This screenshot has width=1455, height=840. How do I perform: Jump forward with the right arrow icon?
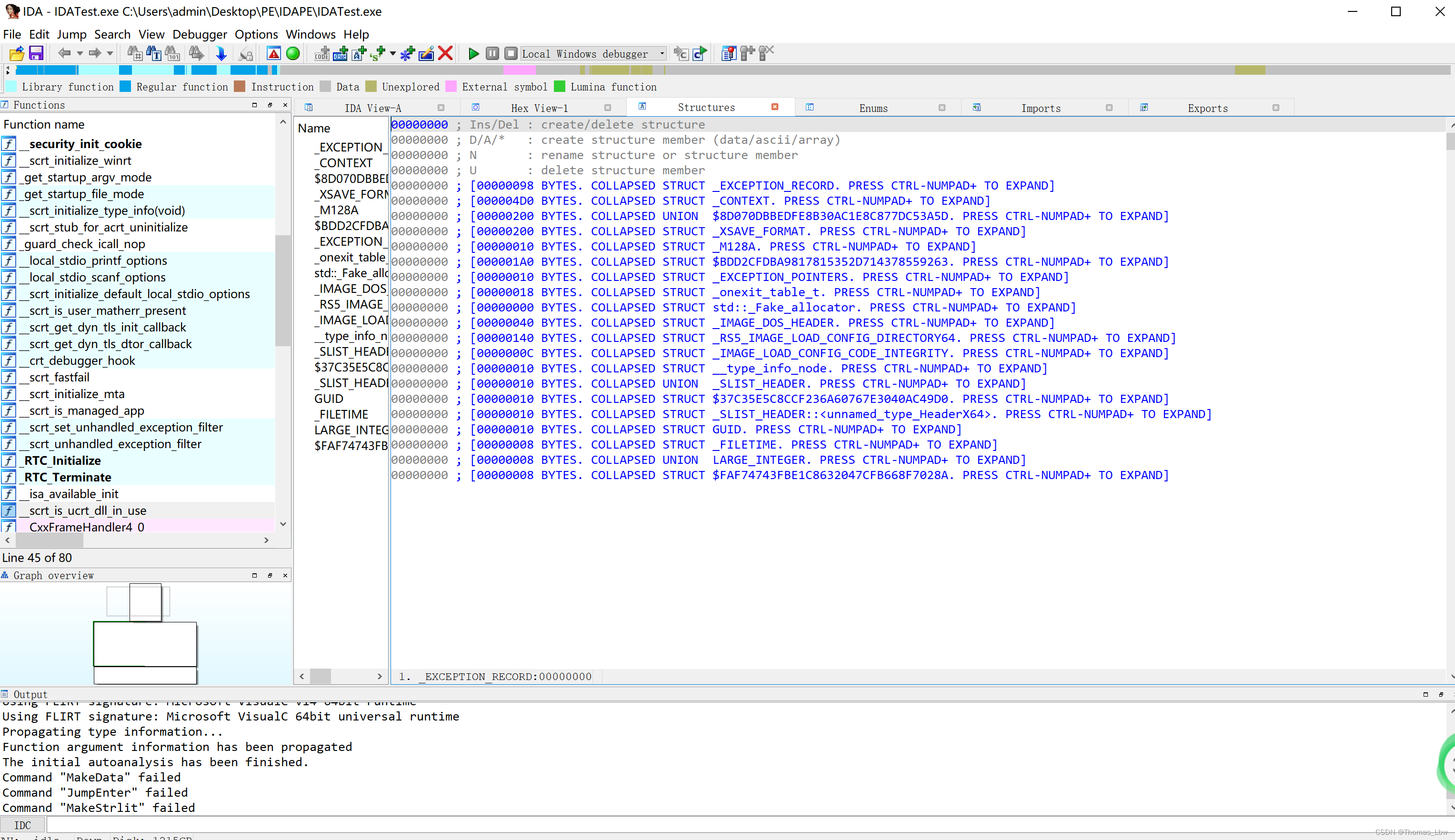95,54
